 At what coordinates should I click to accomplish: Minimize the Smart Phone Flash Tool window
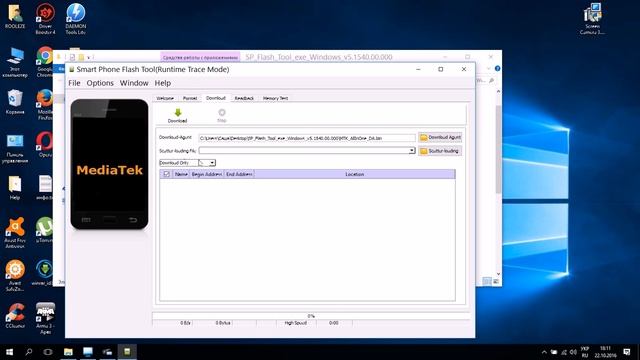(418, 69)
